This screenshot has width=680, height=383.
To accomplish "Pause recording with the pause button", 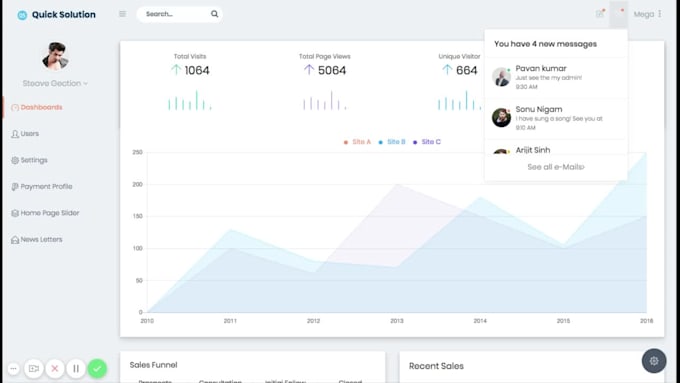I will click(x=76, y=369).
